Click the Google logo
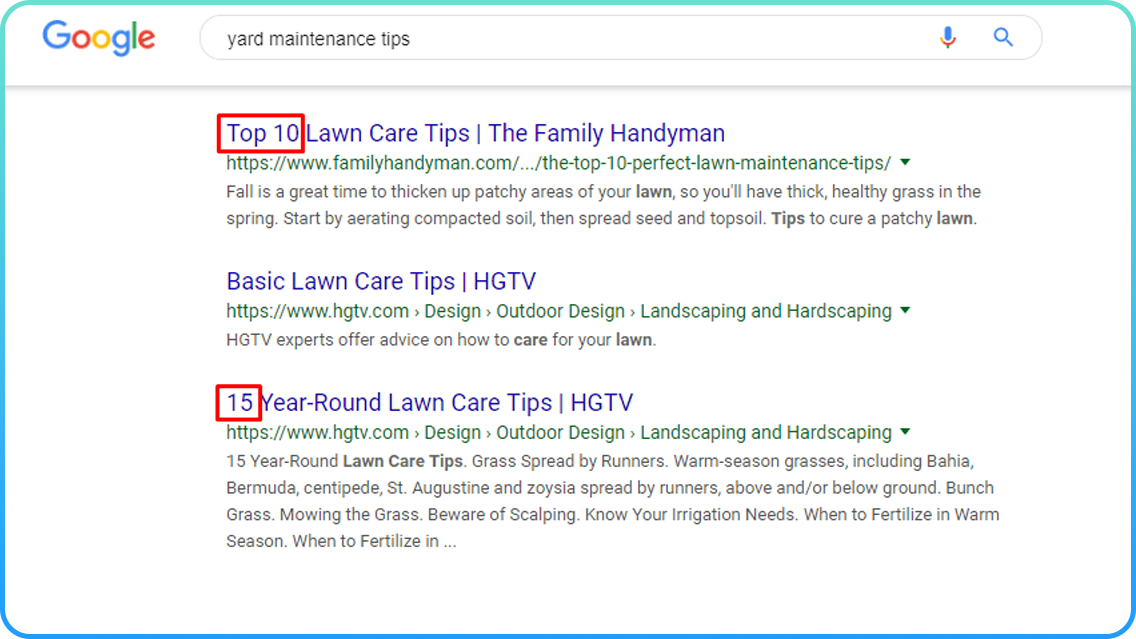Viewport: 1136px width, 639px height. pyautogui.click(x=98, y=38)
